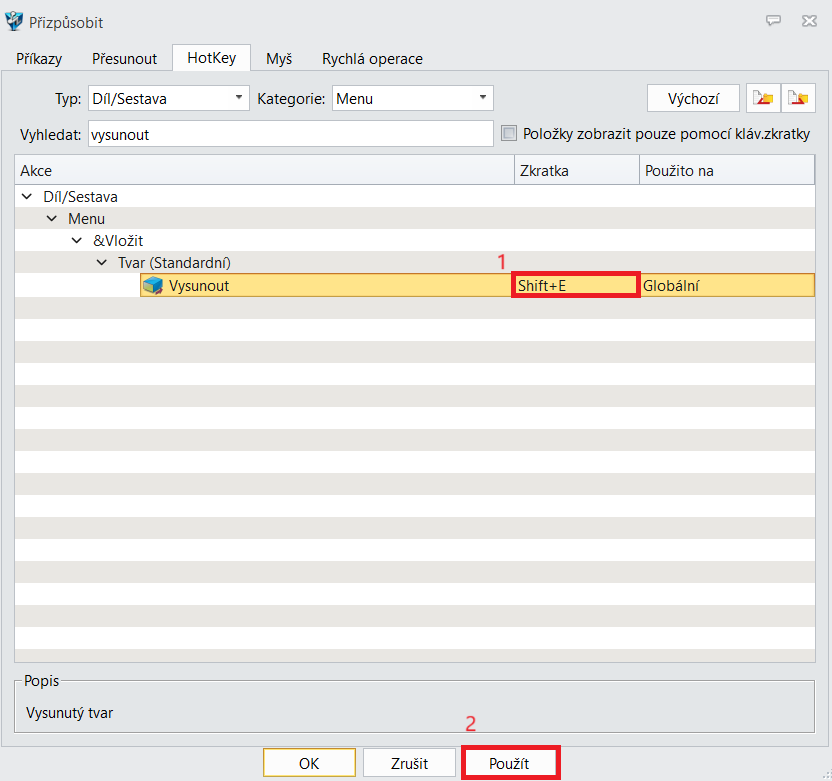832x781 pixels.
Task: Click the Výchozí button
Action: point(694,98)
